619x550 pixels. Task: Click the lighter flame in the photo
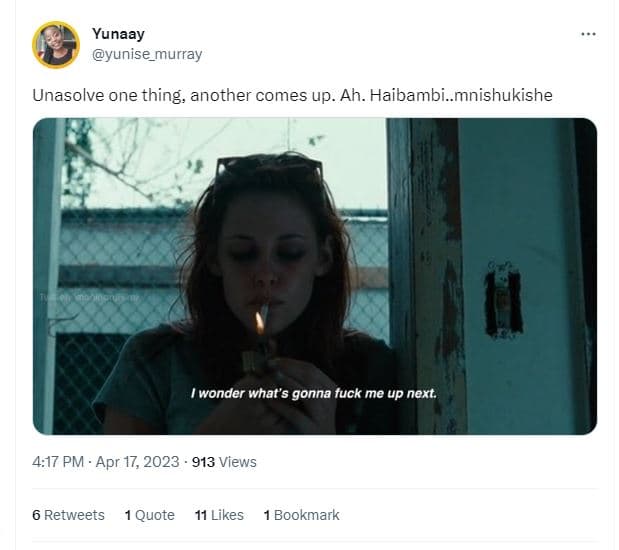click(x=262, y=322)
